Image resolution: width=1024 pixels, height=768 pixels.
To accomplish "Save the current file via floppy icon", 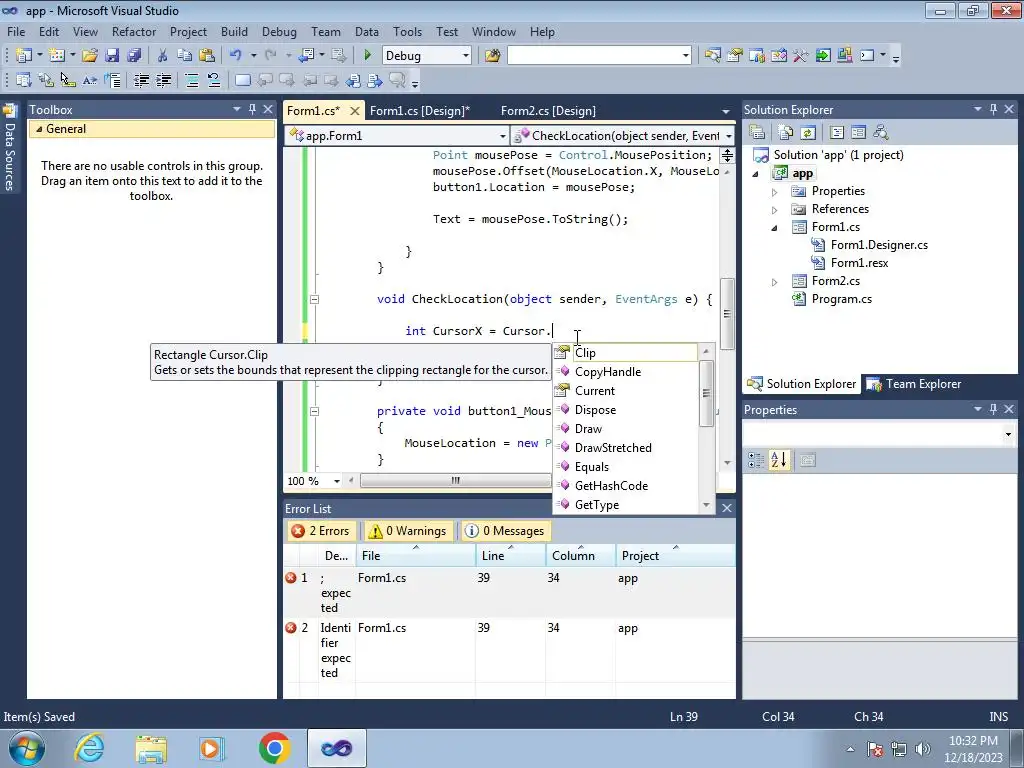I will [x=112, y=56].
